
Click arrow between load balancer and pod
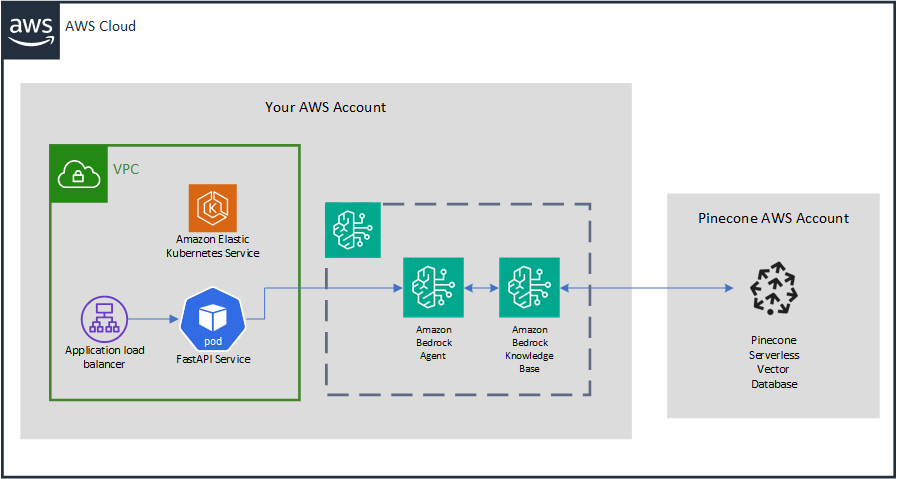point(154,320)
